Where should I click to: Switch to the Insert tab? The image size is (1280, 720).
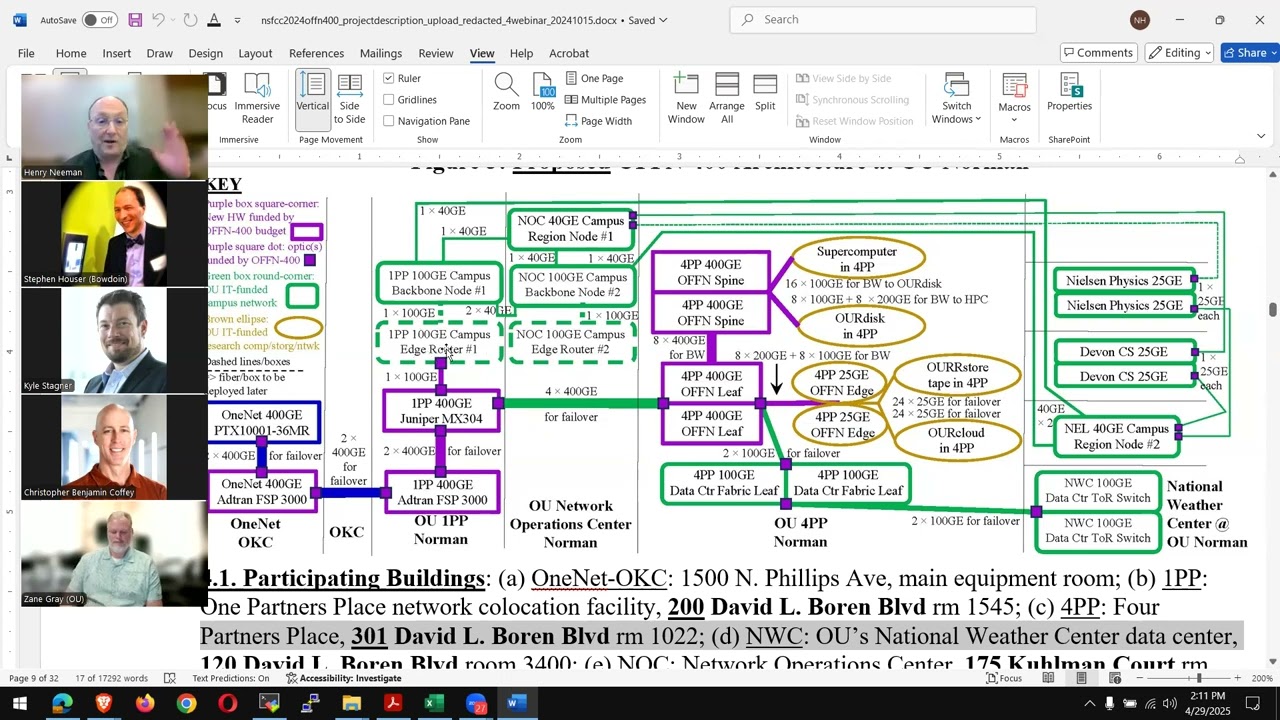[116, 53]
